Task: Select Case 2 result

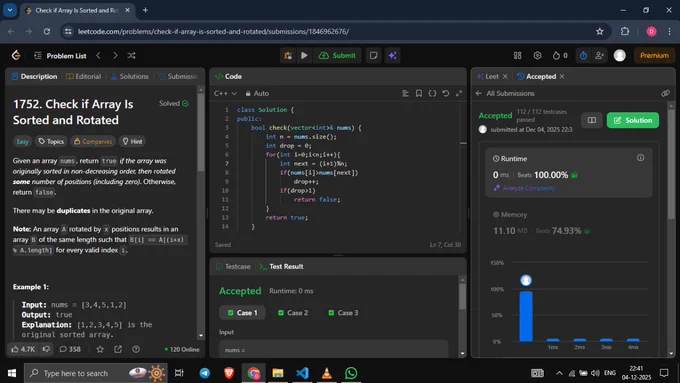Action: pos(293,313)
